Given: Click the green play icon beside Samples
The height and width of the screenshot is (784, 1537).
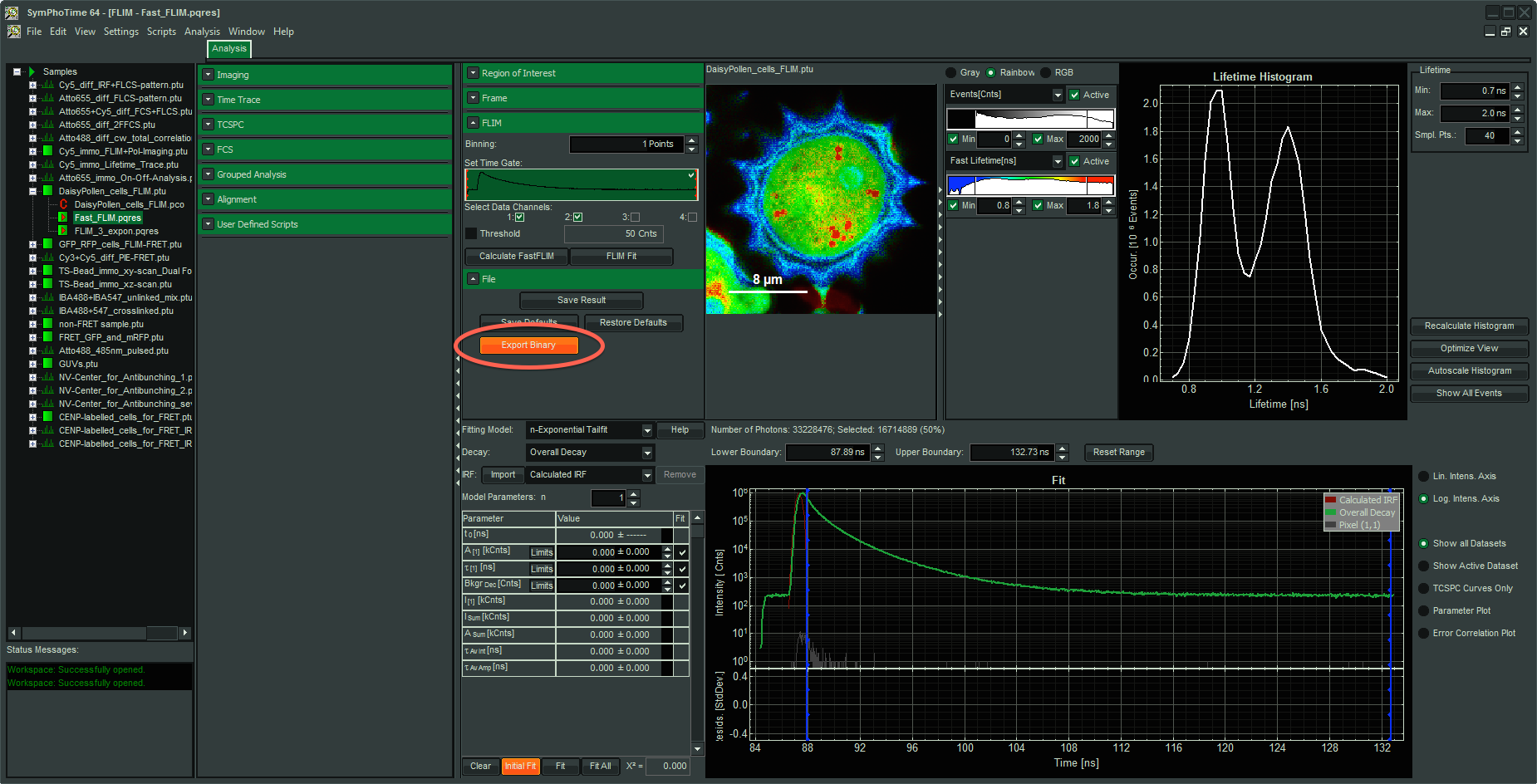Looking at the screenshot, I should [x=32, y=71].
